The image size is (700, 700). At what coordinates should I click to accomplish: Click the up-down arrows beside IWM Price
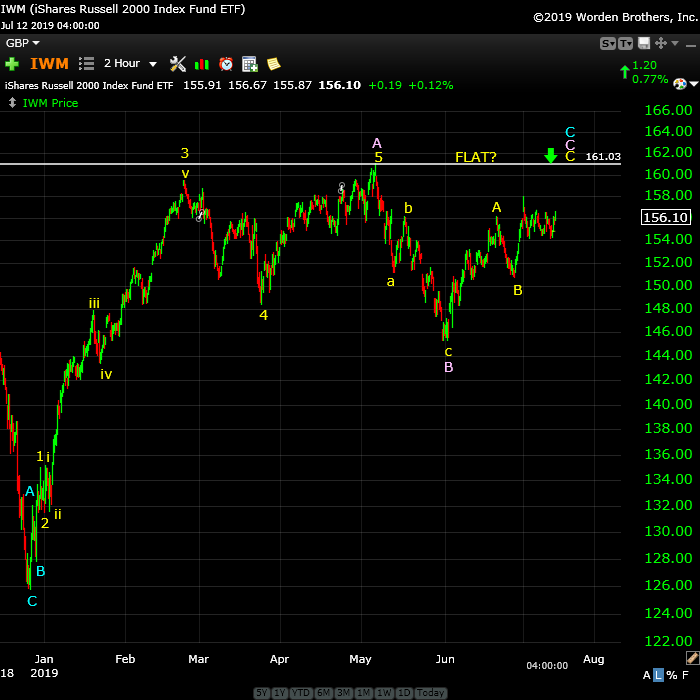tap(12, 103)
